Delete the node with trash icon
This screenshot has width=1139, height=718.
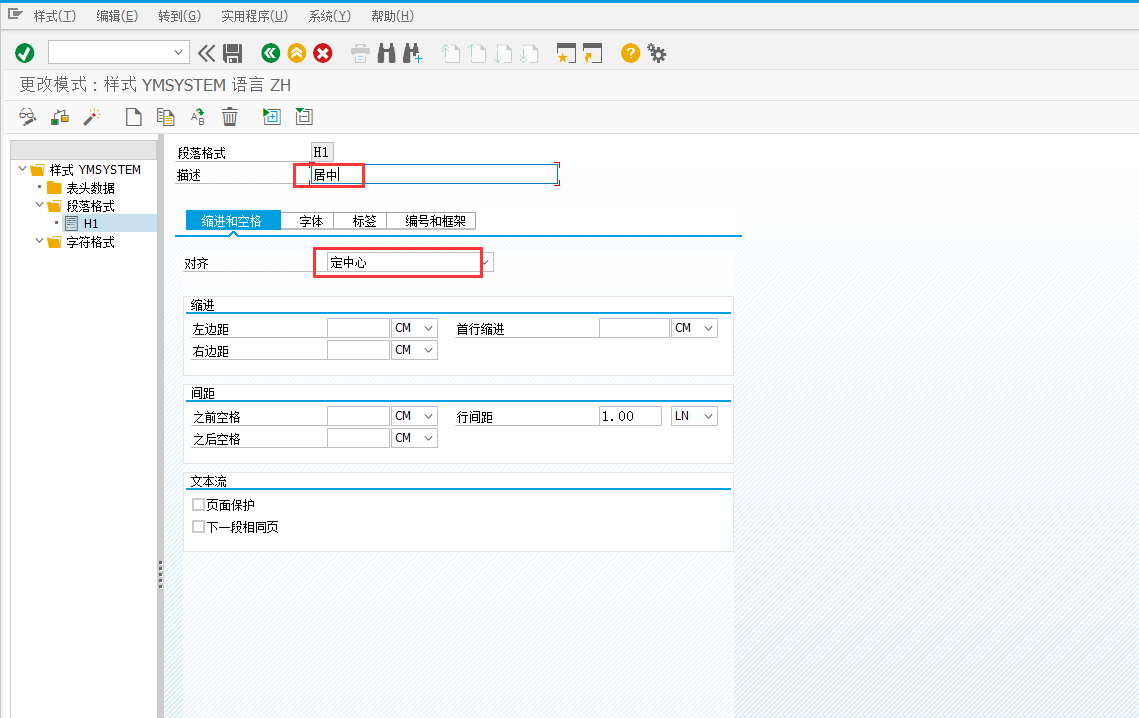point(229,117)
